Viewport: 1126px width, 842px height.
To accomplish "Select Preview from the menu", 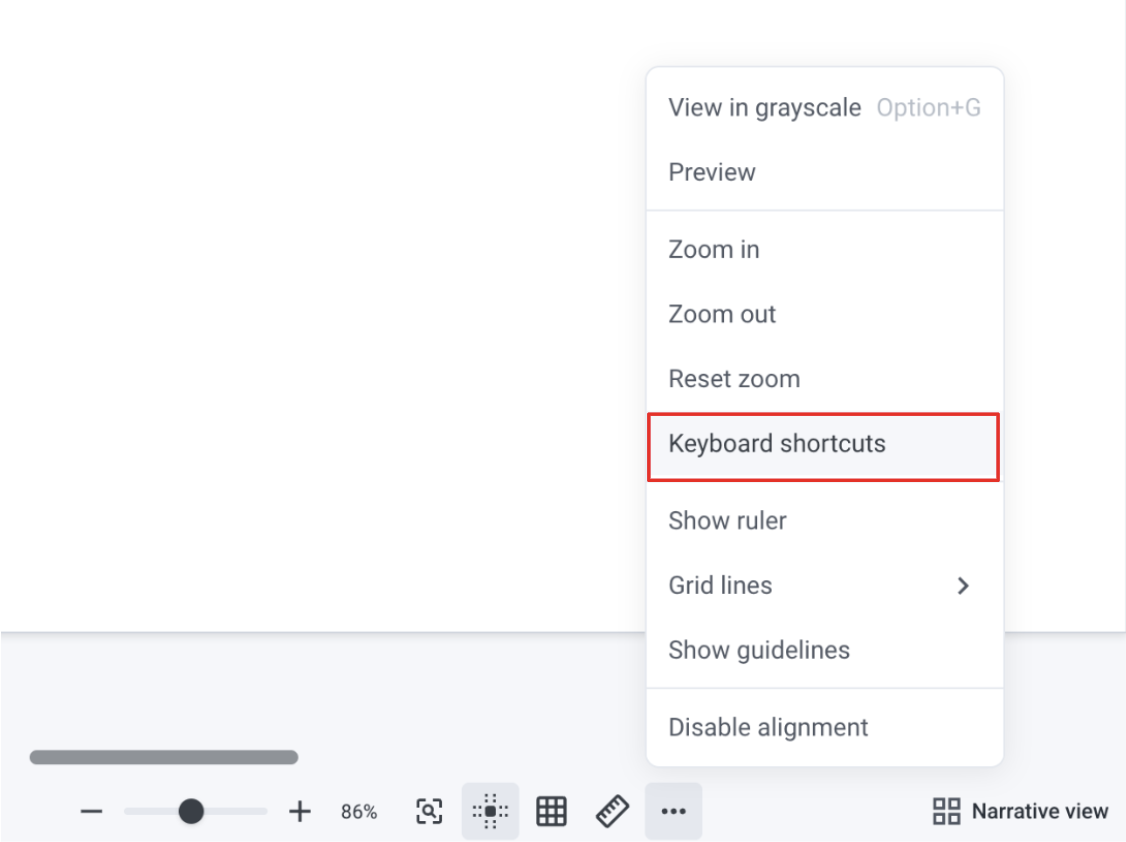I will tap(712, 172).
